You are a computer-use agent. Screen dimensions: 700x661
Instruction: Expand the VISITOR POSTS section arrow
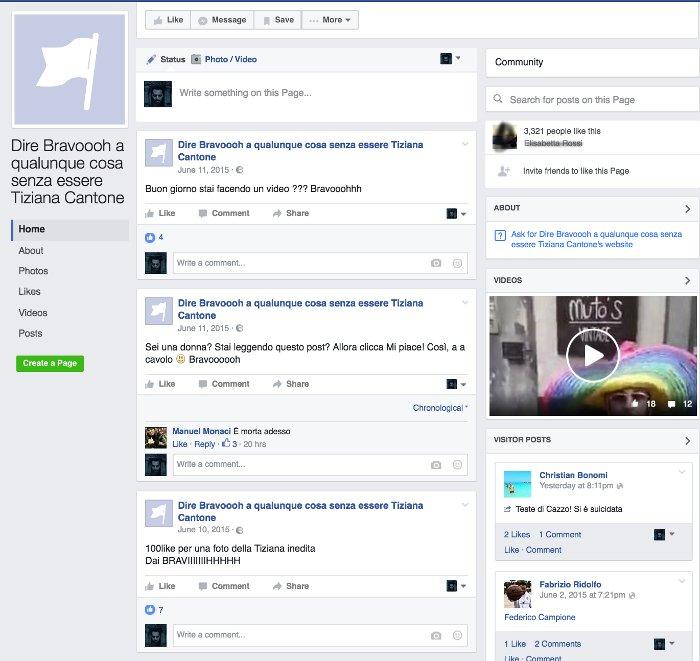[x=688, y=441]
